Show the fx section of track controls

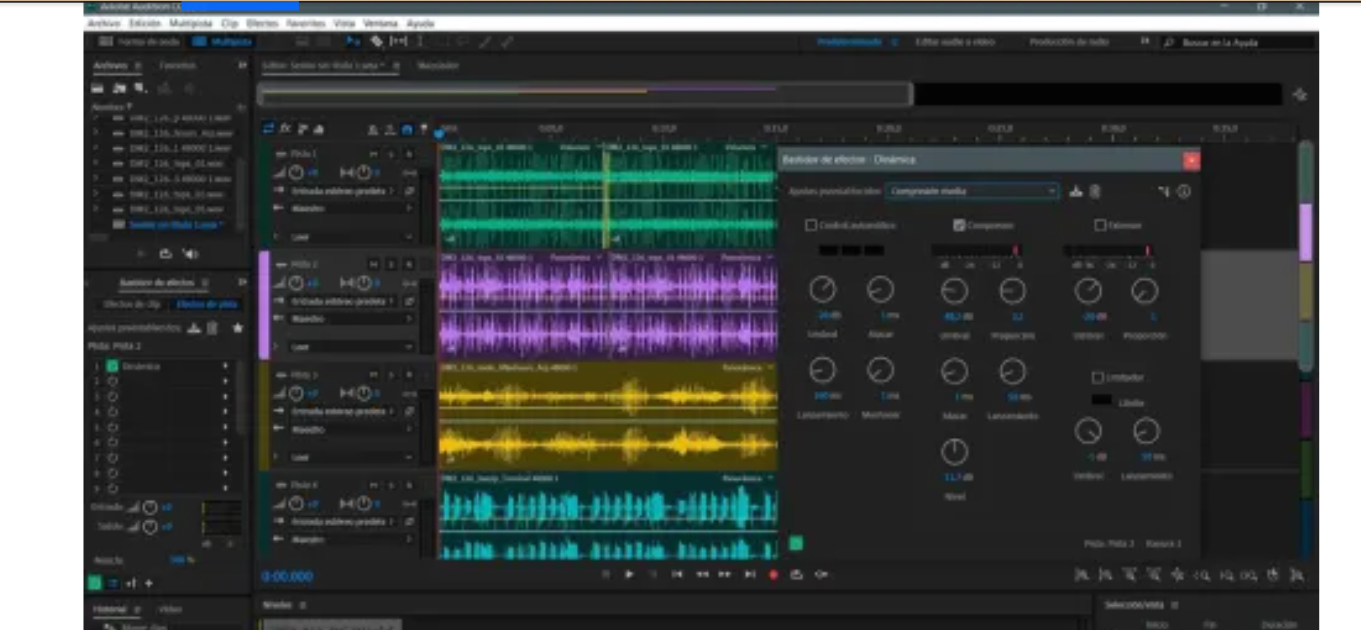coord(285,129)
